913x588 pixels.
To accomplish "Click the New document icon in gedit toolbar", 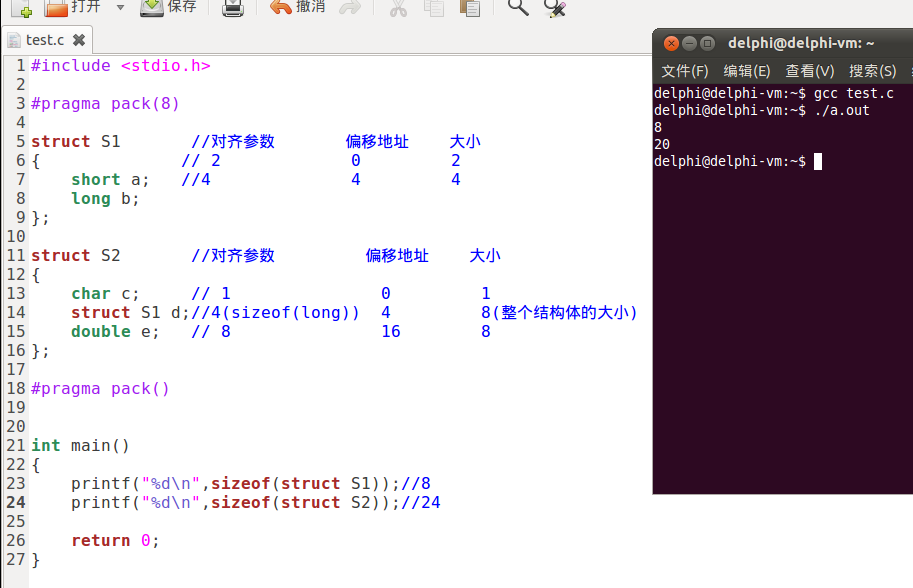I will tap(21, 8).
